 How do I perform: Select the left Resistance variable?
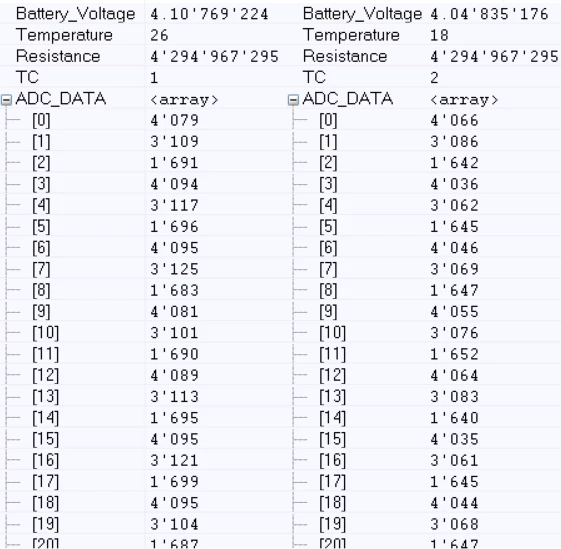pyautogui.click(x=58, y=56)
